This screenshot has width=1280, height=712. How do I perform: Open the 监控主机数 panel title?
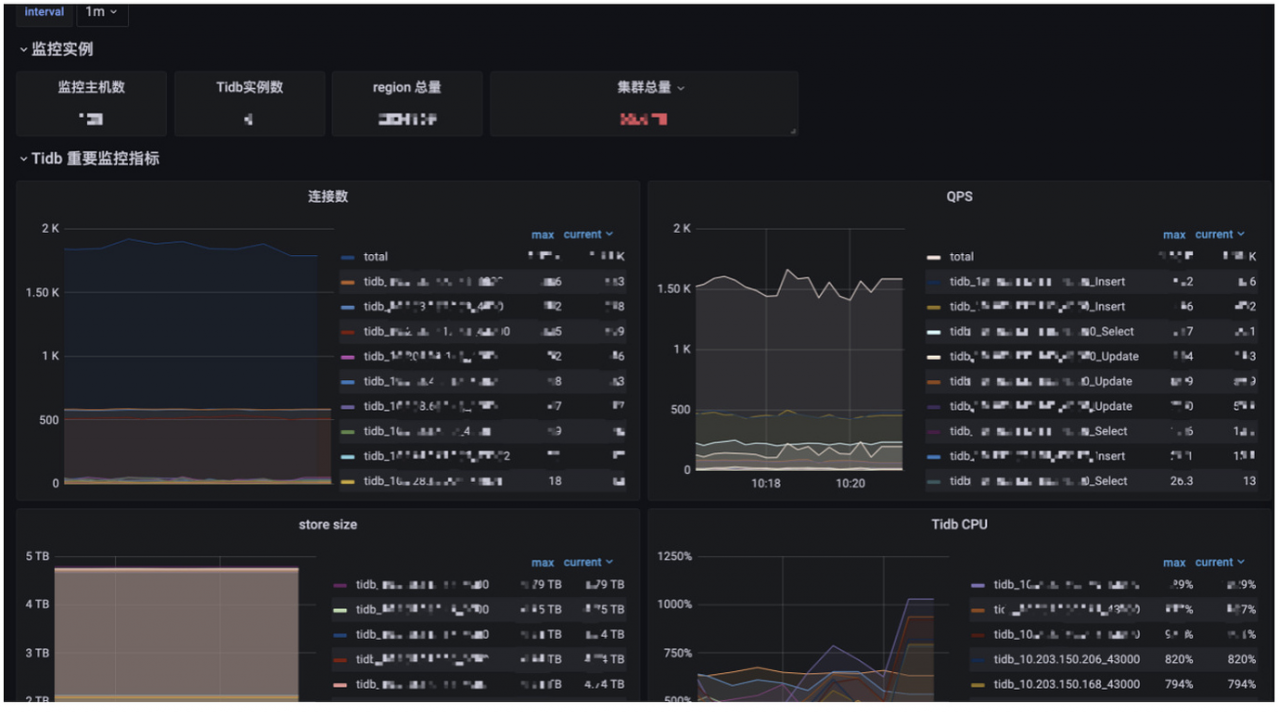point(91,87)
